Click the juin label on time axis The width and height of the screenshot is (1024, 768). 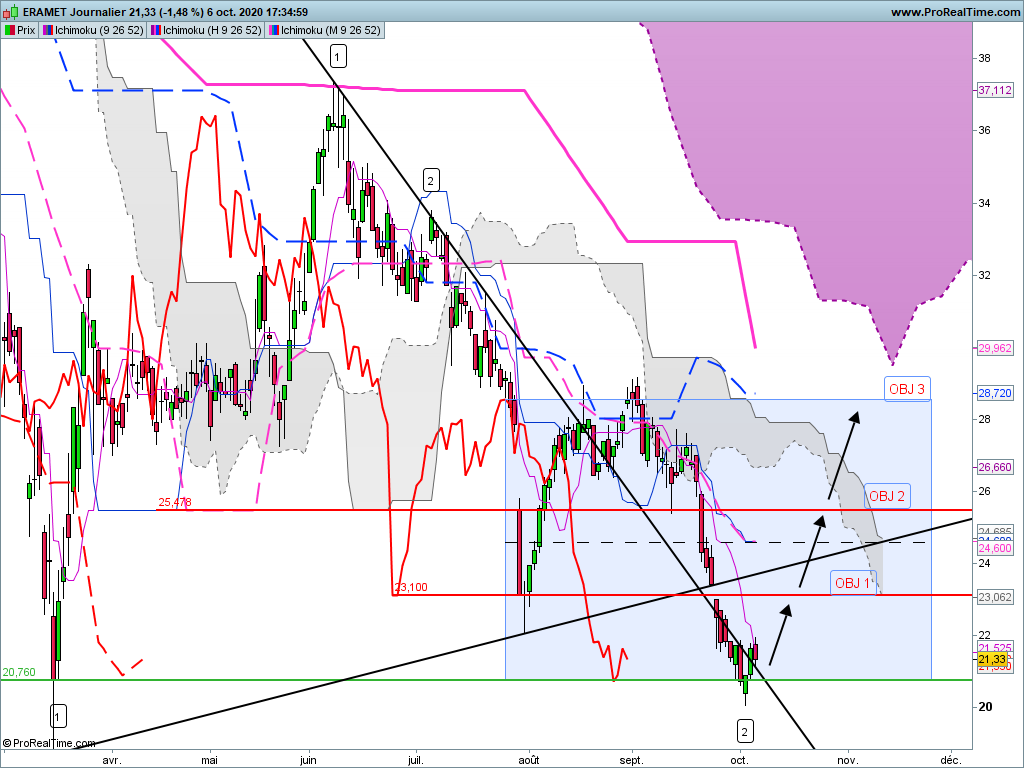click(308, 760)
